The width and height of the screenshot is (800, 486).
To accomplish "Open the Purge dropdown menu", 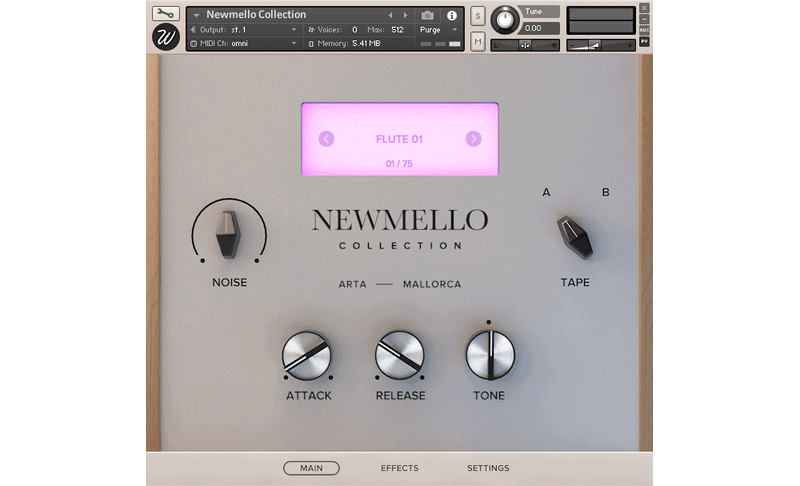I will coord(438,30).
